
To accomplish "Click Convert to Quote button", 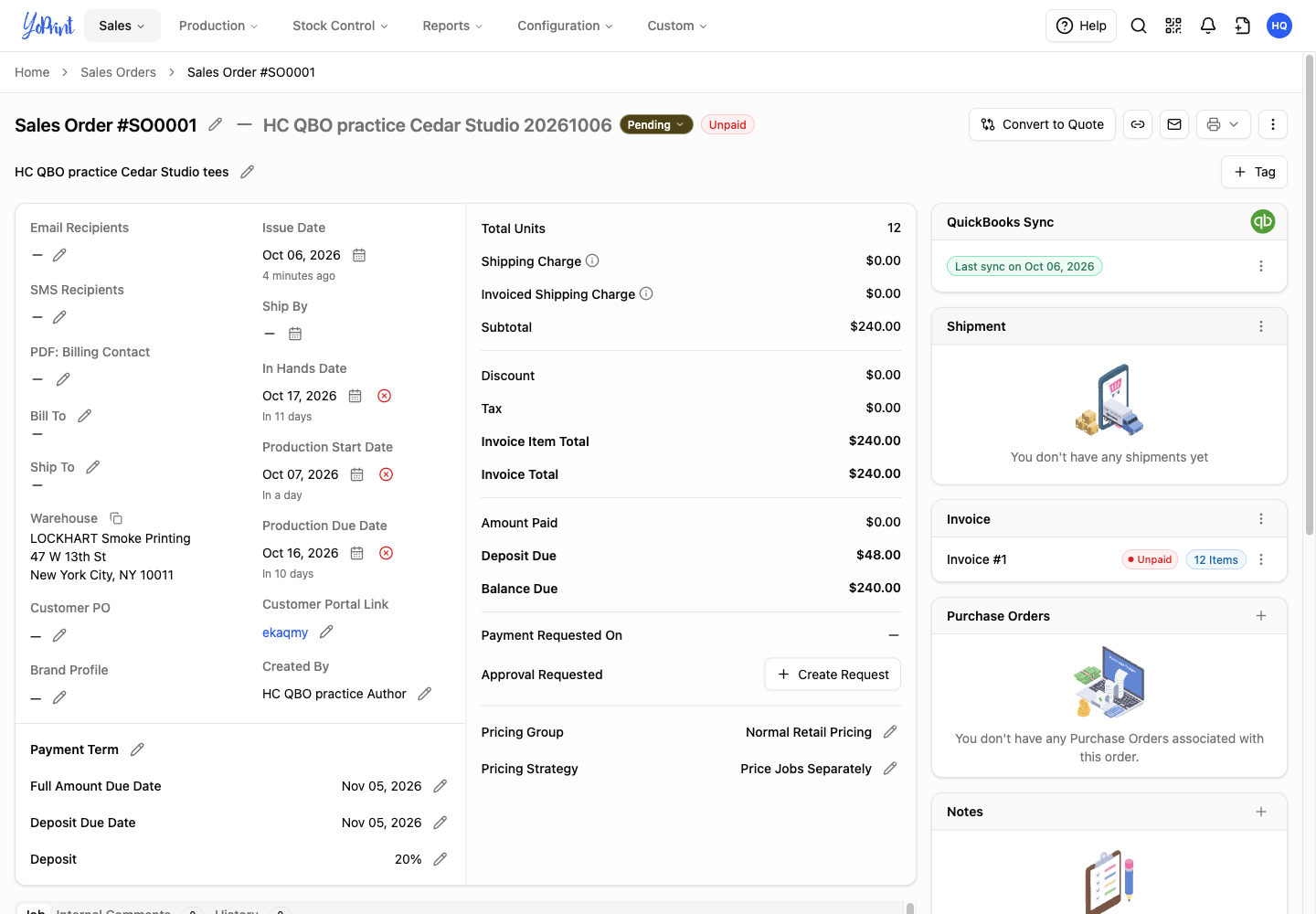I will [x=1042, y=124].
